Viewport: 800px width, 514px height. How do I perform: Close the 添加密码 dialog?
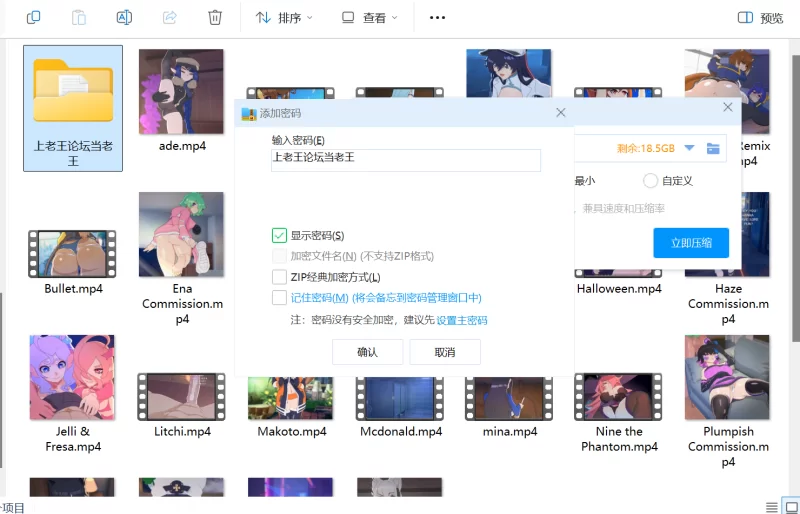(561, 112)
